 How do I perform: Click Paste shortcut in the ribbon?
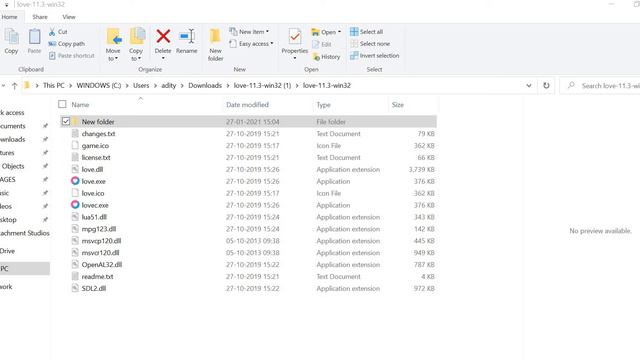(x=71, y=56)
